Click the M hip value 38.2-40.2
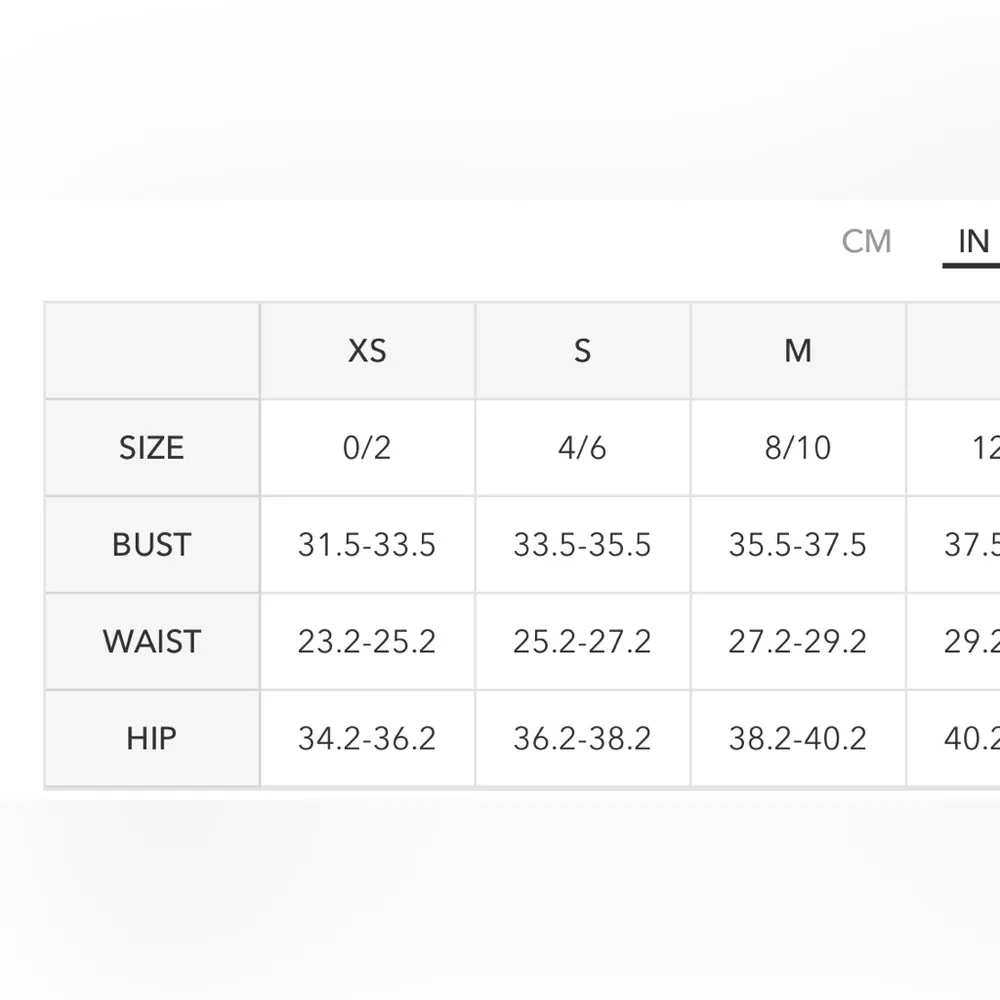The height and width of the screenshot is (1000, 1000). tap(797, 738)
